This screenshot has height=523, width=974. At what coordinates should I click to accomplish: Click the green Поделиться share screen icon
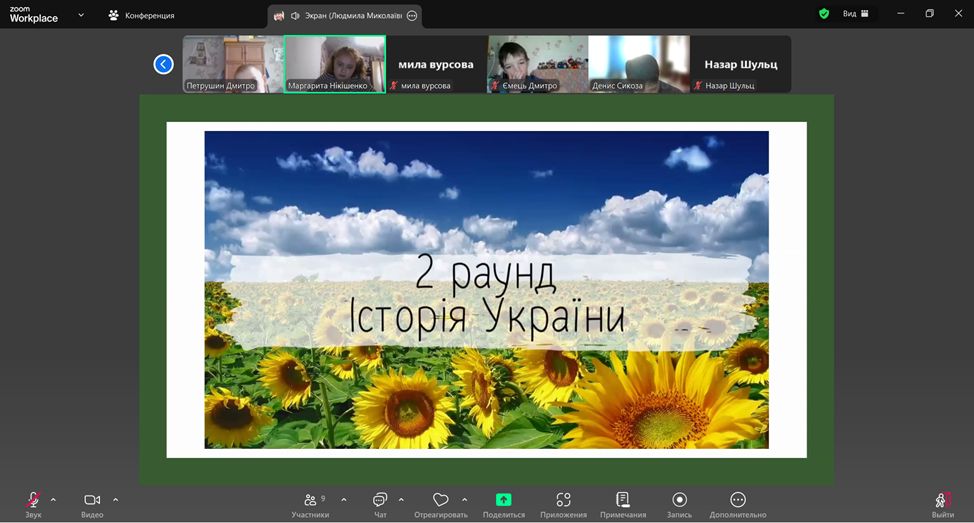(x=503, y=500)
